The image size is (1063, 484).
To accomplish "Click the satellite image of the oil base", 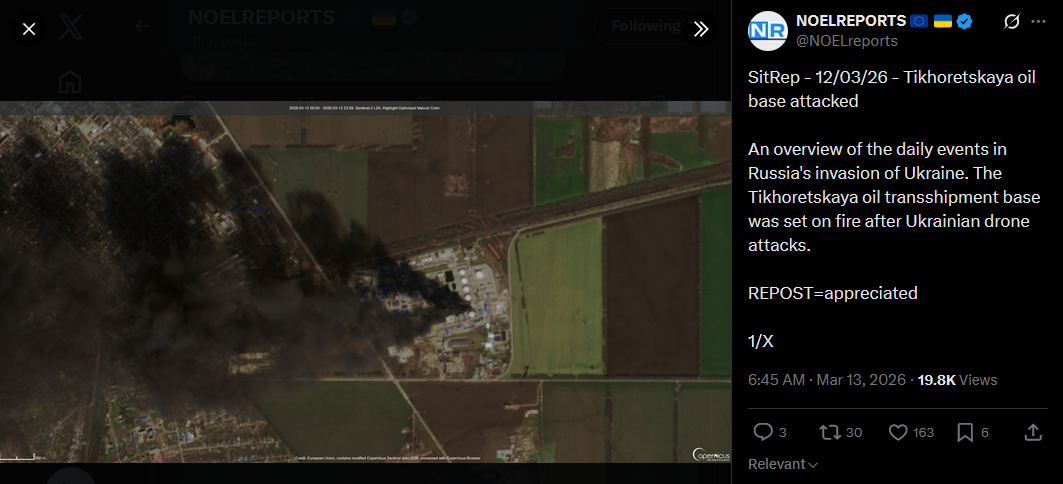I will coord(365,282).
